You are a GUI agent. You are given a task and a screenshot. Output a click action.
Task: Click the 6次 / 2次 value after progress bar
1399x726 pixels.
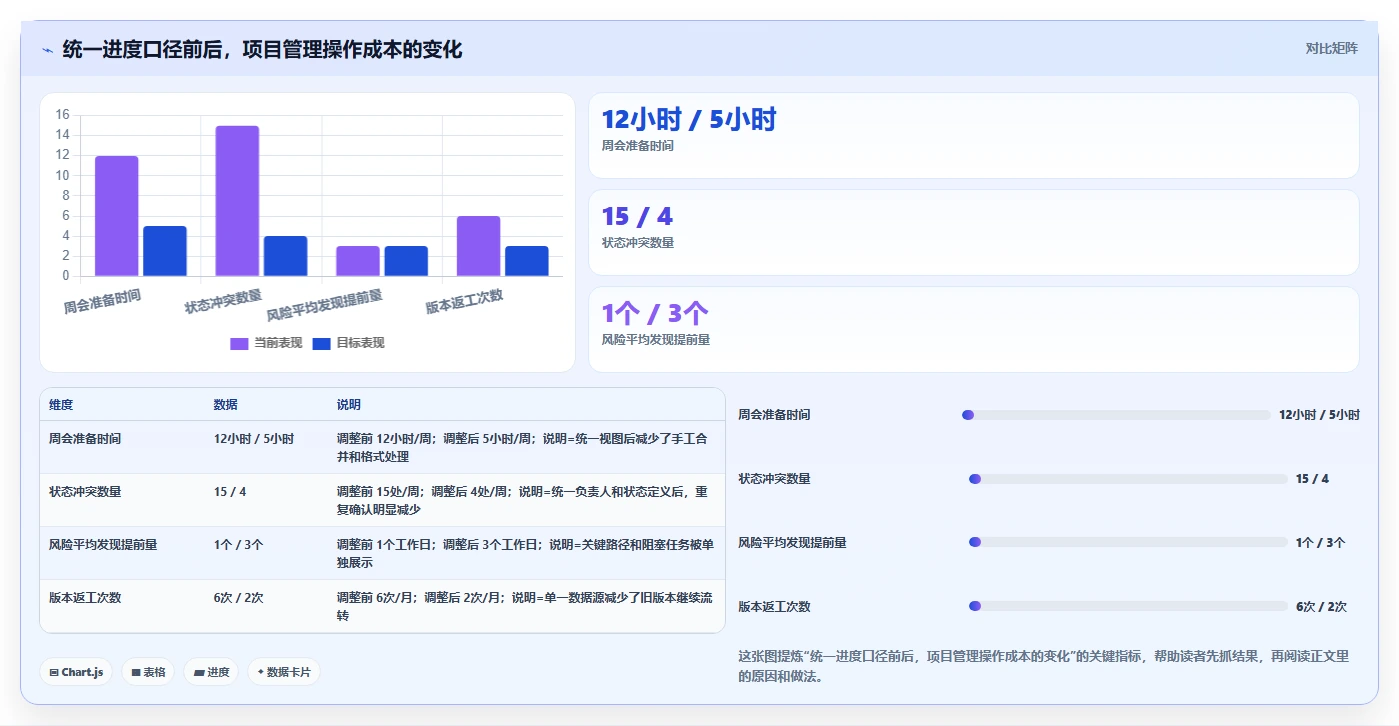point(1321,607)
